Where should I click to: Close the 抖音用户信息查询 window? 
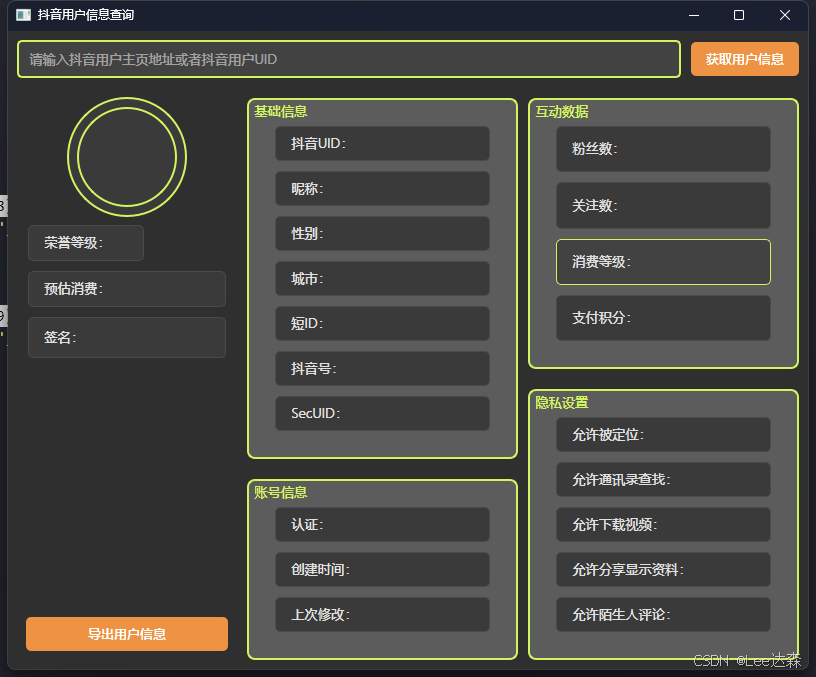coord(785,15)
